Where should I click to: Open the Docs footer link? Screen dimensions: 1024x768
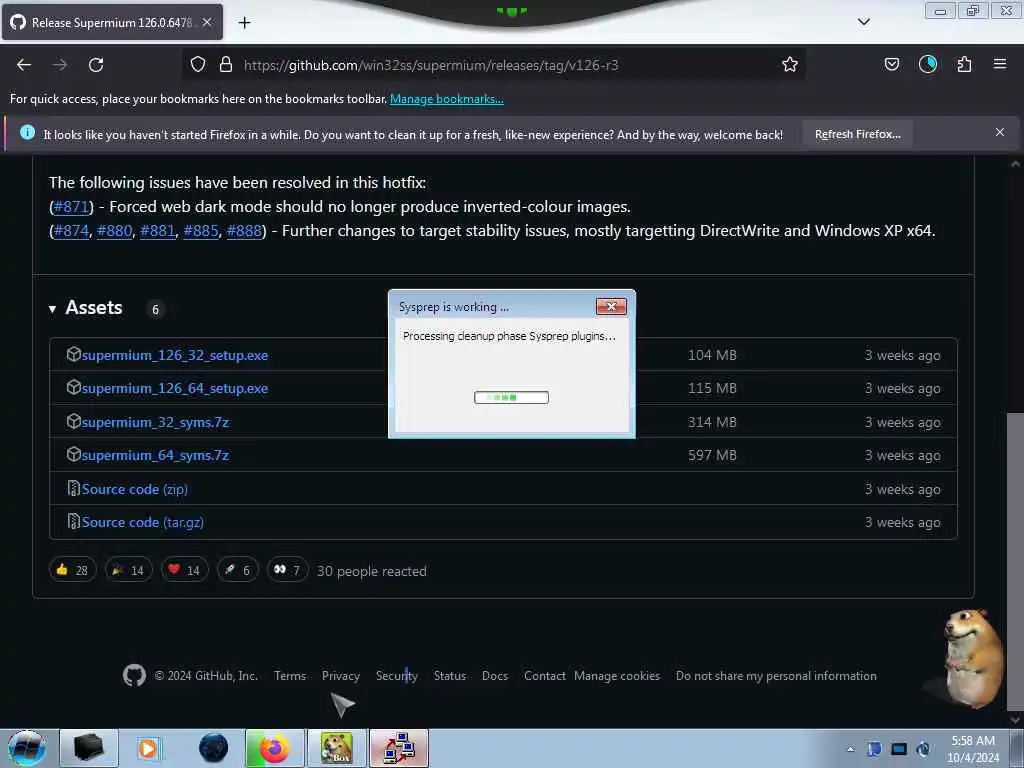tap(495, 676)
